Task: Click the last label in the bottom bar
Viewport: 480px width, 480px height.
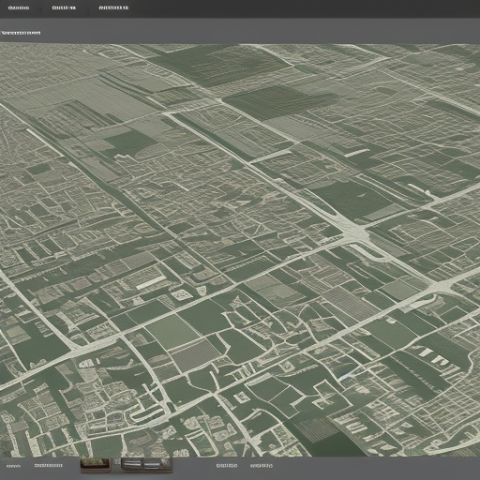Action: (261, 466)
